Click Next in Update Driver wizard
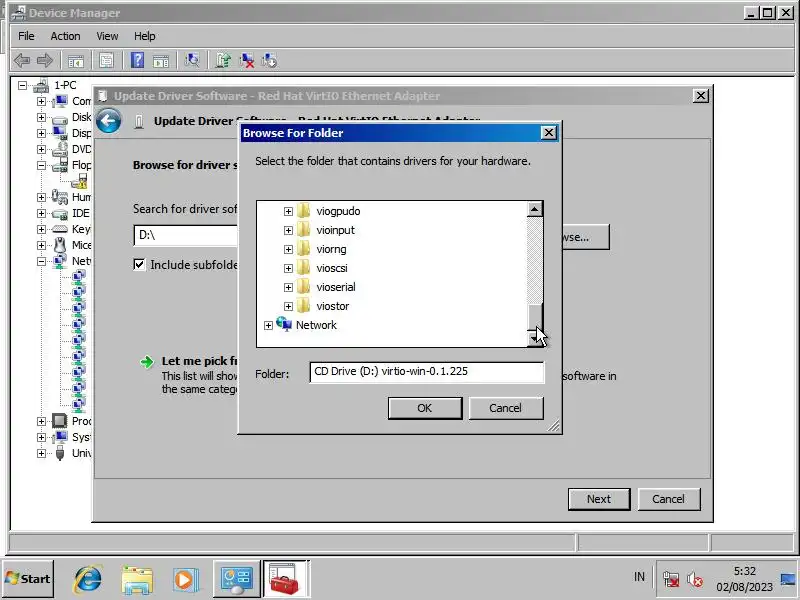The image size is (800, 600). click(599, 499)
